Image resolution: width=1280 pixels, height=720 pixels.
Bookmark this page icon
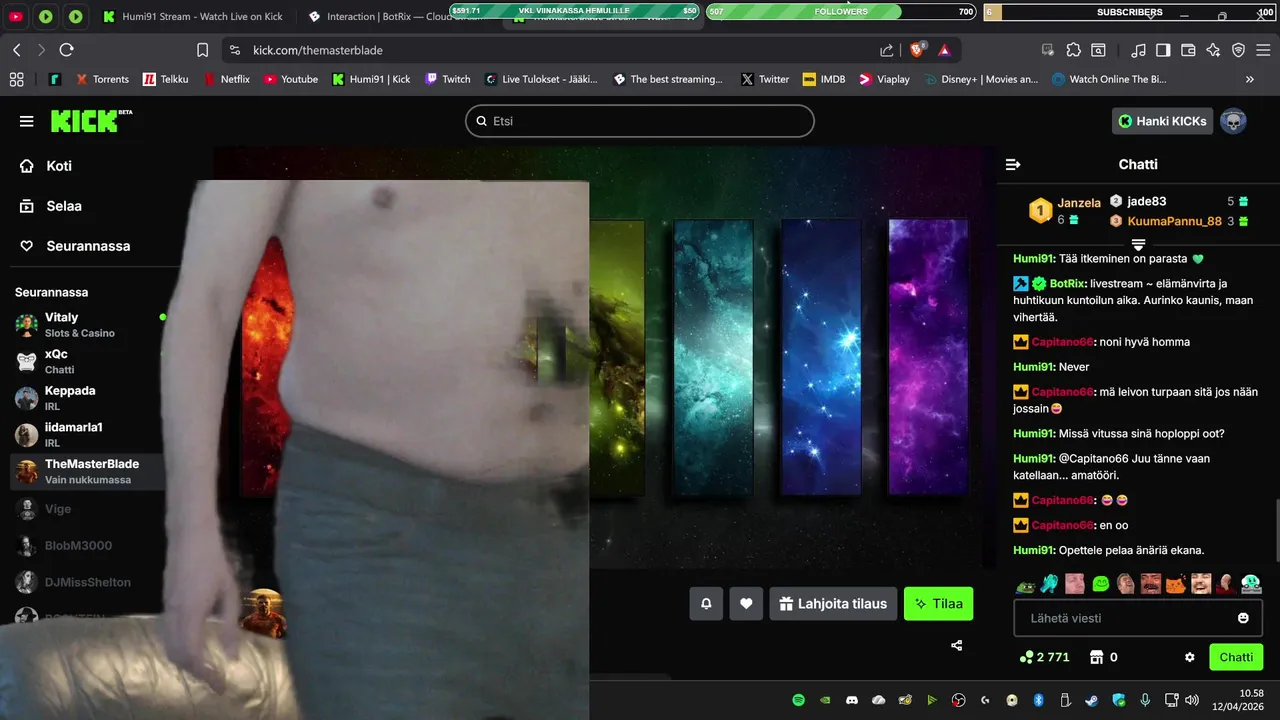coord(203,50)
